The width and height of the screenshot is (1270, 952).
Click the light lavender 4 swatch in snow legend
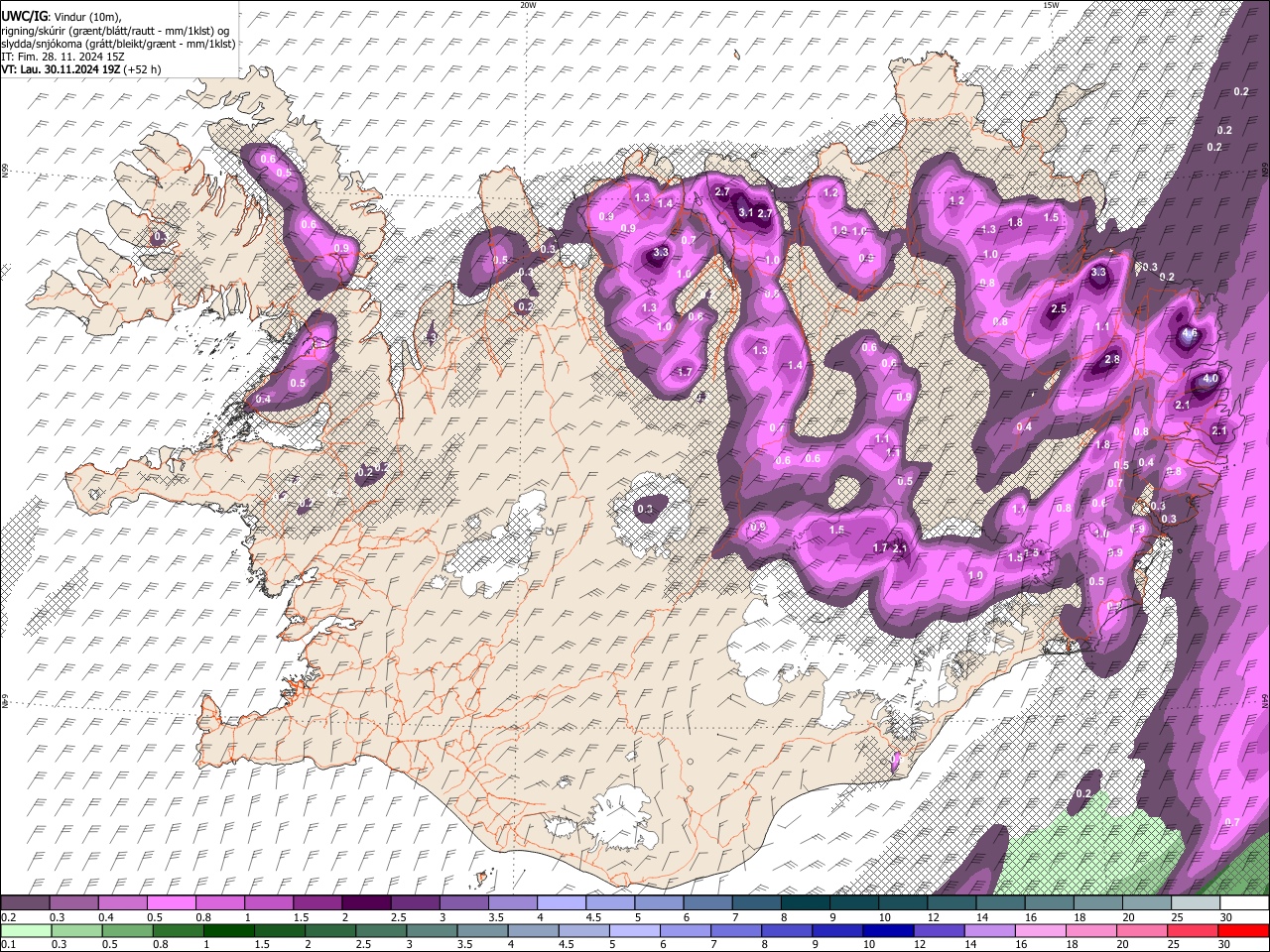(560, 902)
